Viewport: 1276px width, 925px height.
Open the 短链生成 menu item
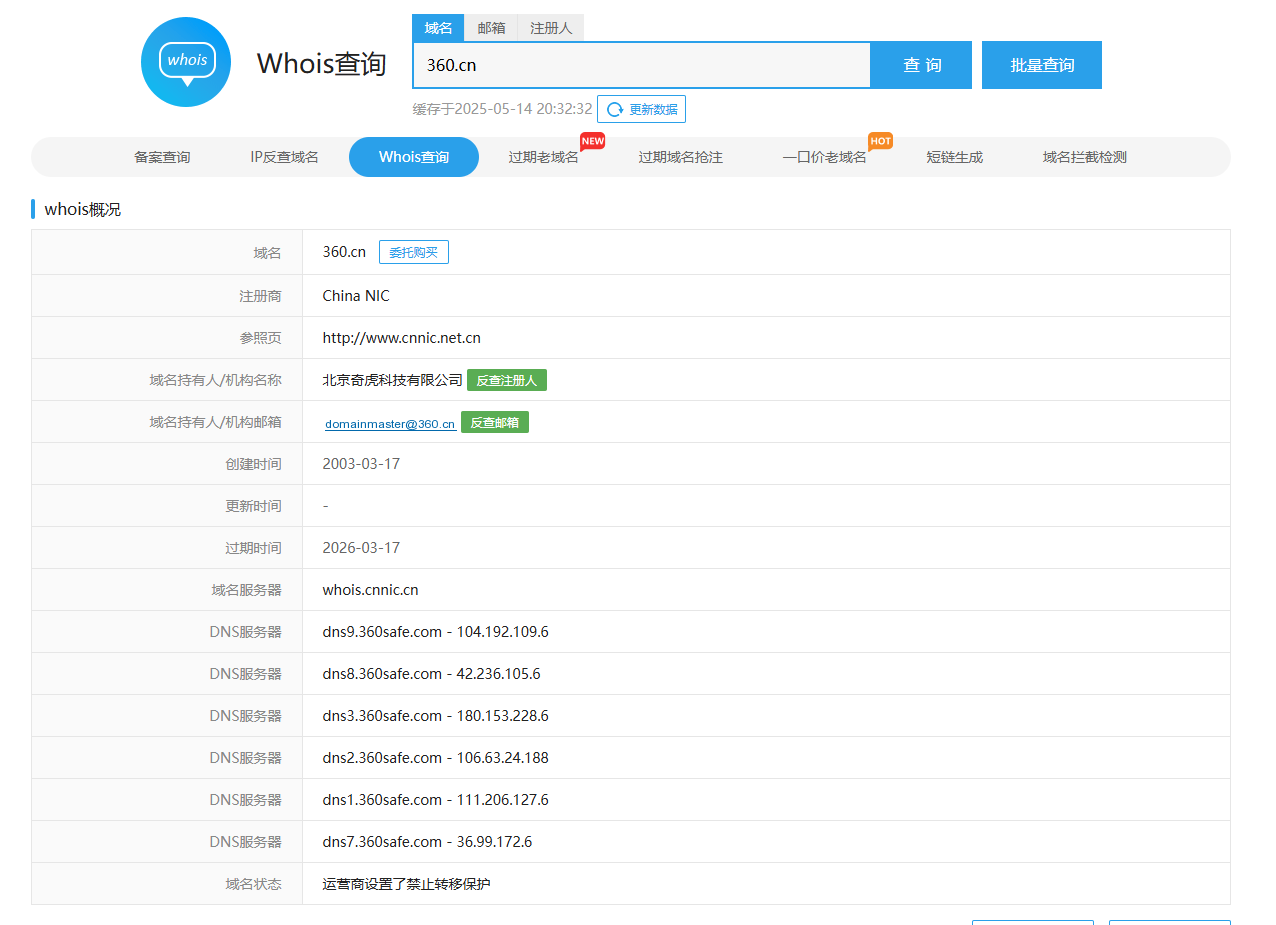tap(954, 157)
